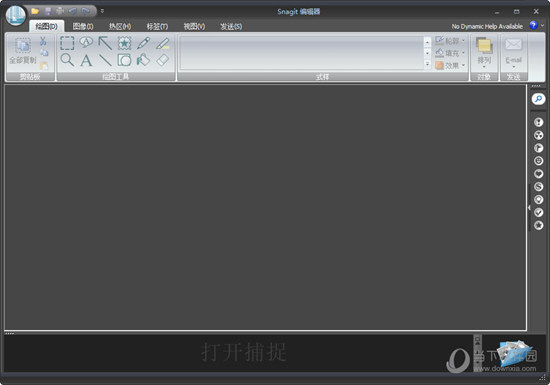This screenshot has width=550, height=385.
Task: Click the open folder quick-access icon
Action: [35, 11]
